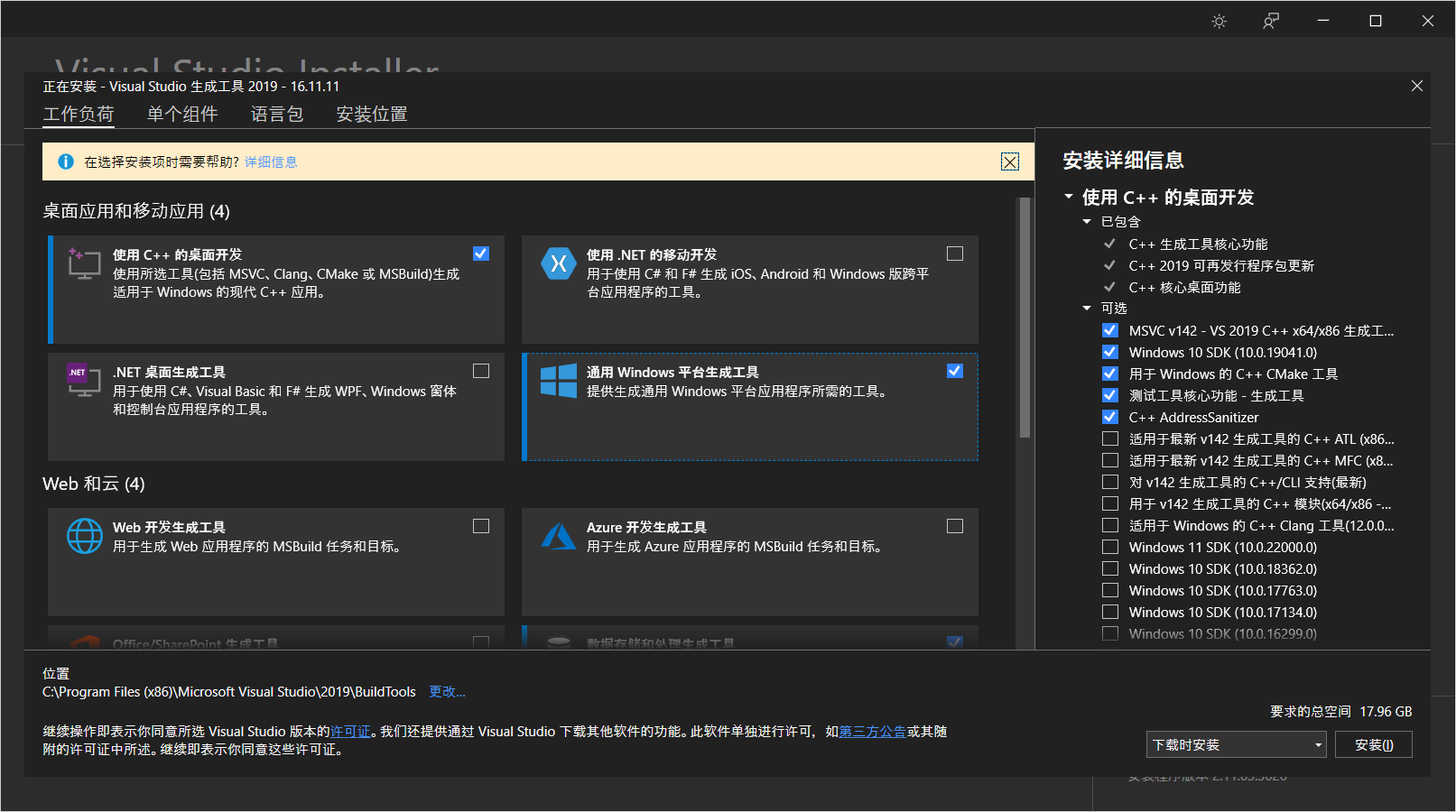
Task: Switch to the 语言包 tab
Action: (x=277, y=114)
